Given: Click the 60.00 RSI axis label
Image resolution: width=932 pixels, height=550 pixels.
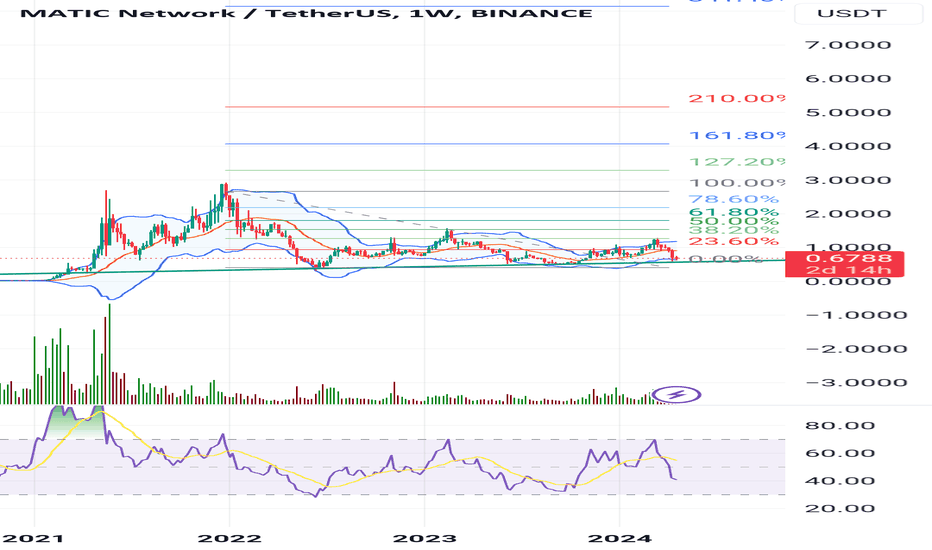Looking at the screenshot, I should (840, 453).
